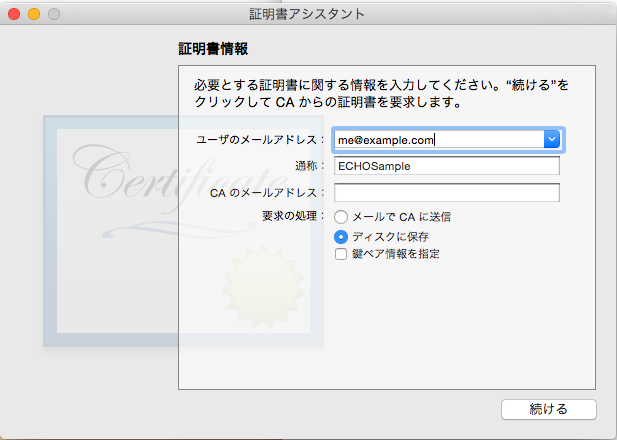This screenshot has height=440, width=617.
Task: Open the email address dropdown arrow
Action: 552,139
